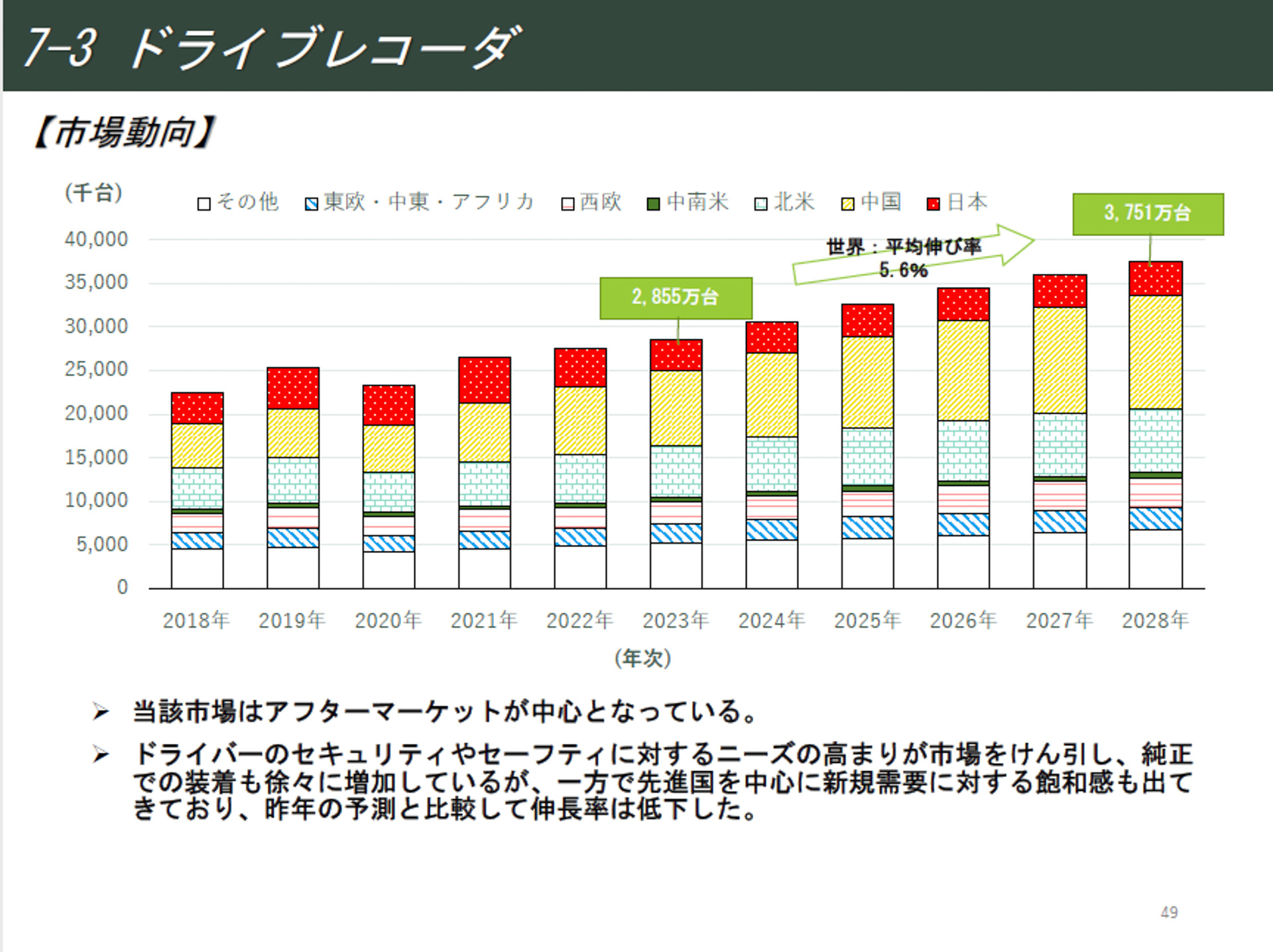The image size is (1273, 952).
Task: Select the 中国 yellow legend marker
Action: (x=847, y=202)
